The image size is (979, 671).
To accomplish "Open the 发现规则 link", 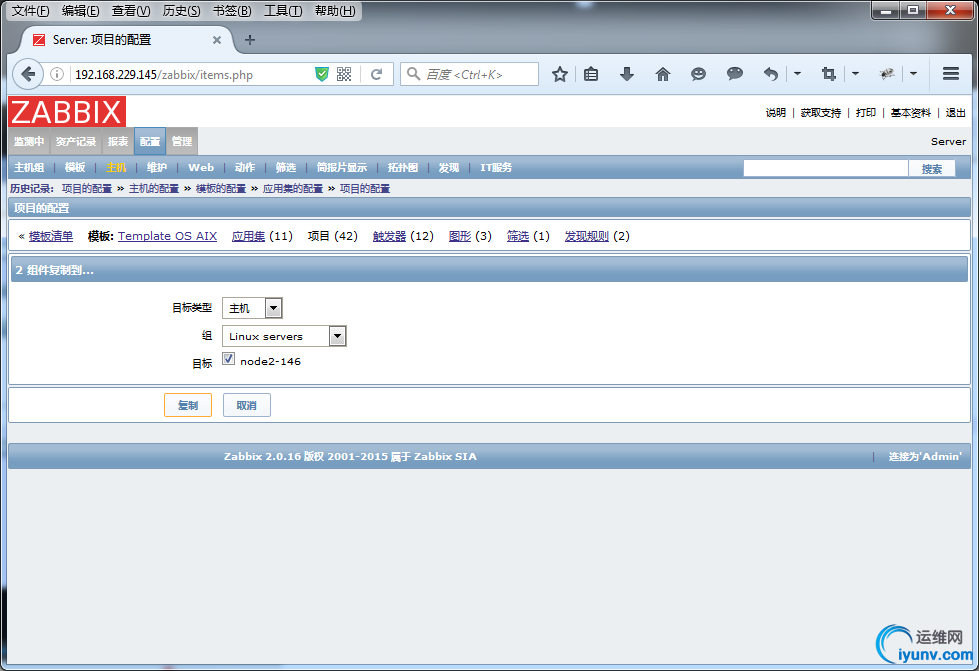I will [587, 236].
